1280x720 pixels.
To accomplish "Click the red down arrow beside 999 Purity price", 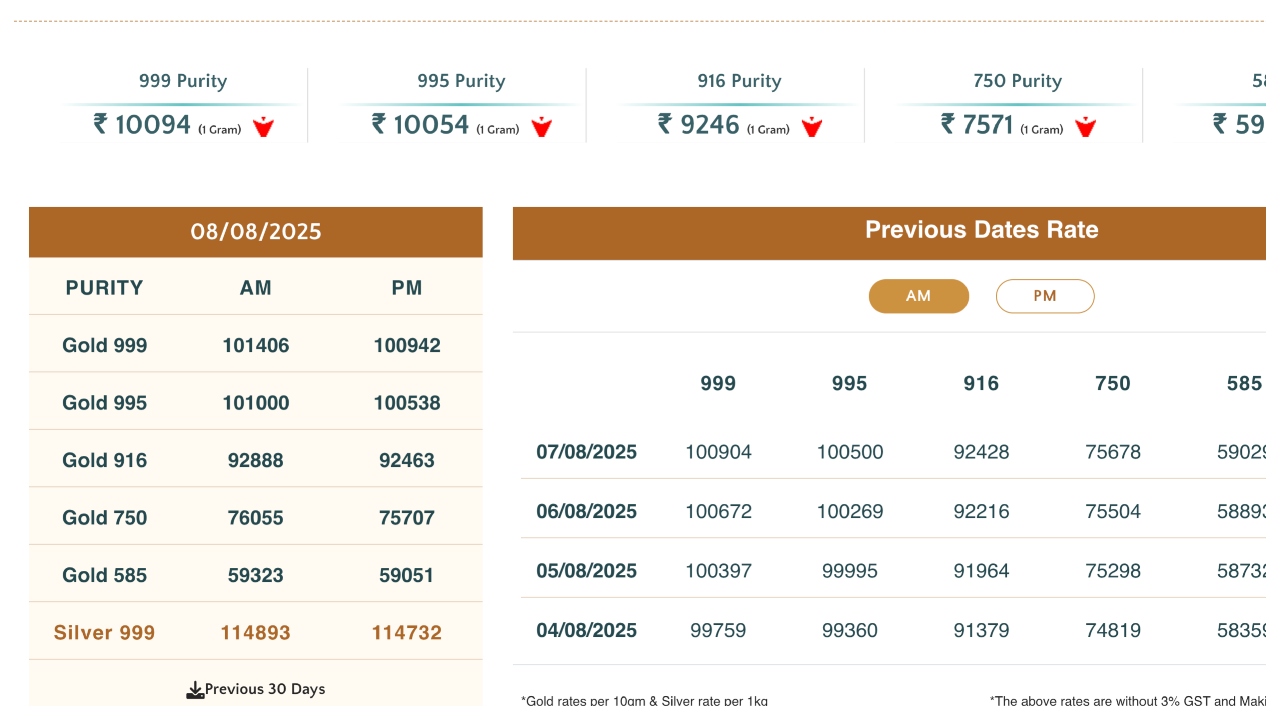I will point(263,127).
